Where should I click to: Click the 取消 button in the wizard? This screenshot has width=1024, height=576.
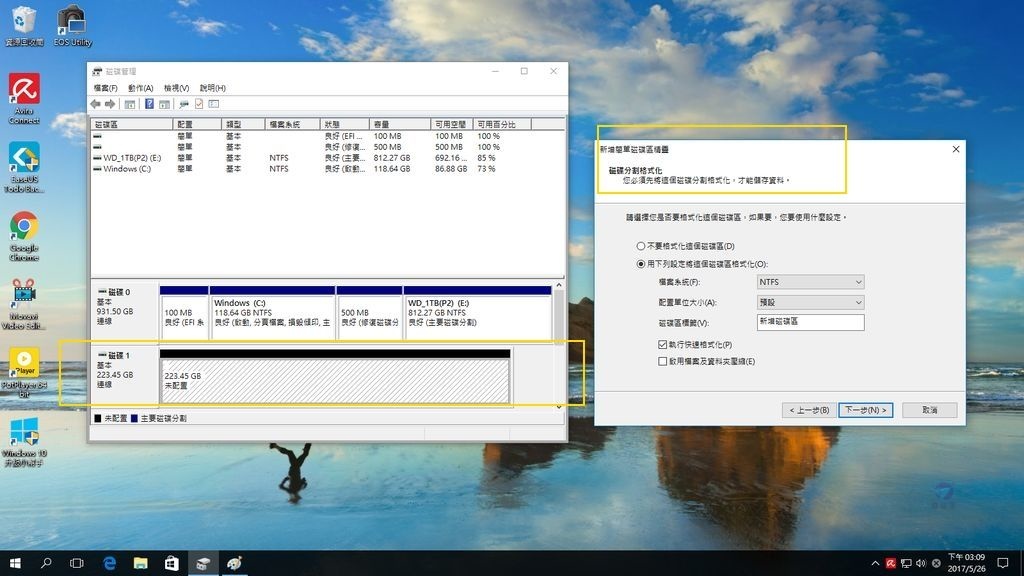929,410
